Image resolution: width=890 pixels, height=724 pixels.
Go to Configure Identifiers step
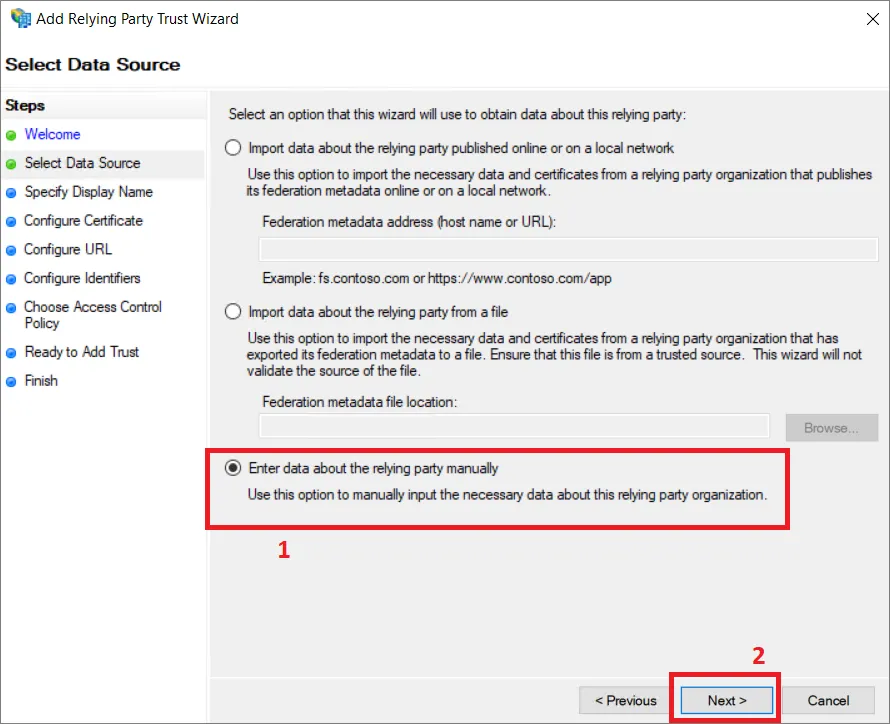click(82, 278)
